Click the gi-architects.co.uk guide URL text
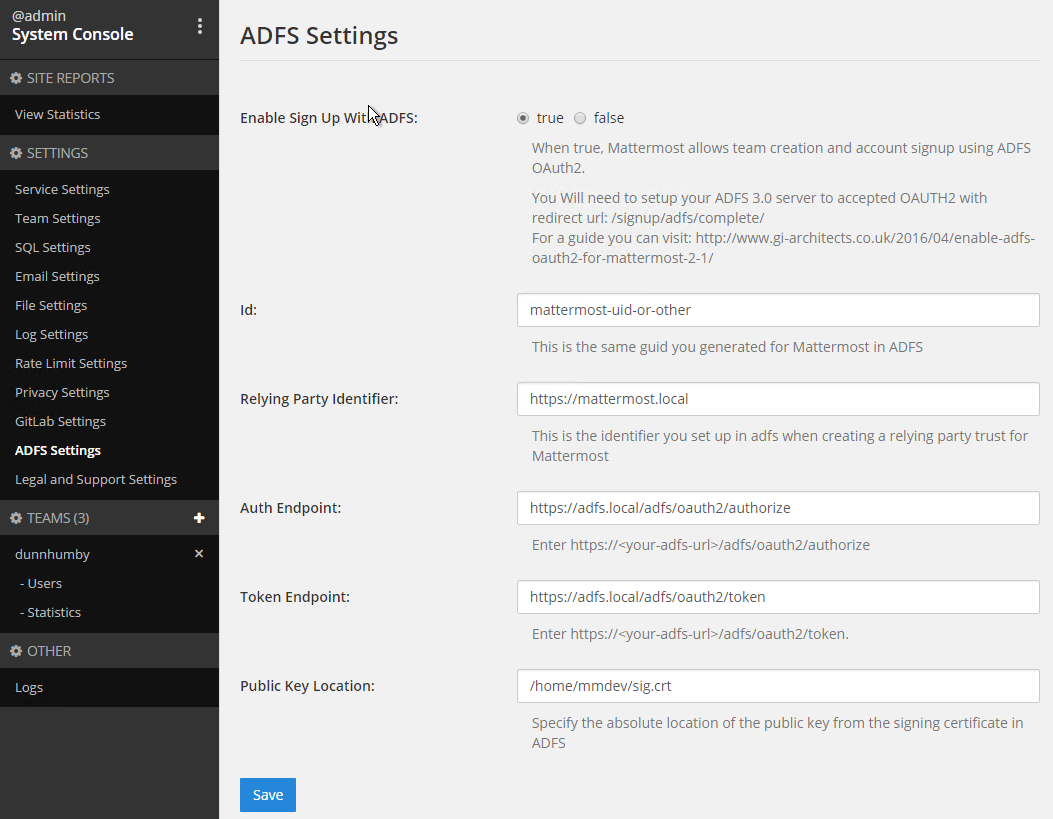 [783, 248]
